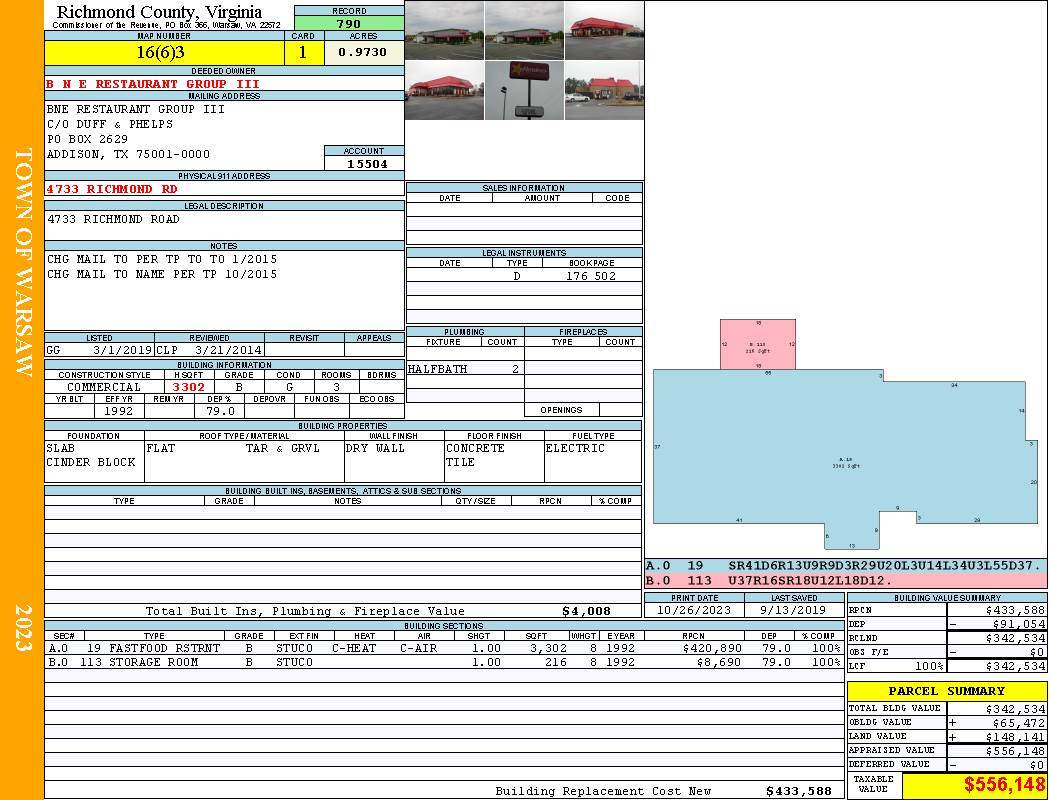
Task: Click the built-ins total value $4,008
Action: [x=586, y=611]
